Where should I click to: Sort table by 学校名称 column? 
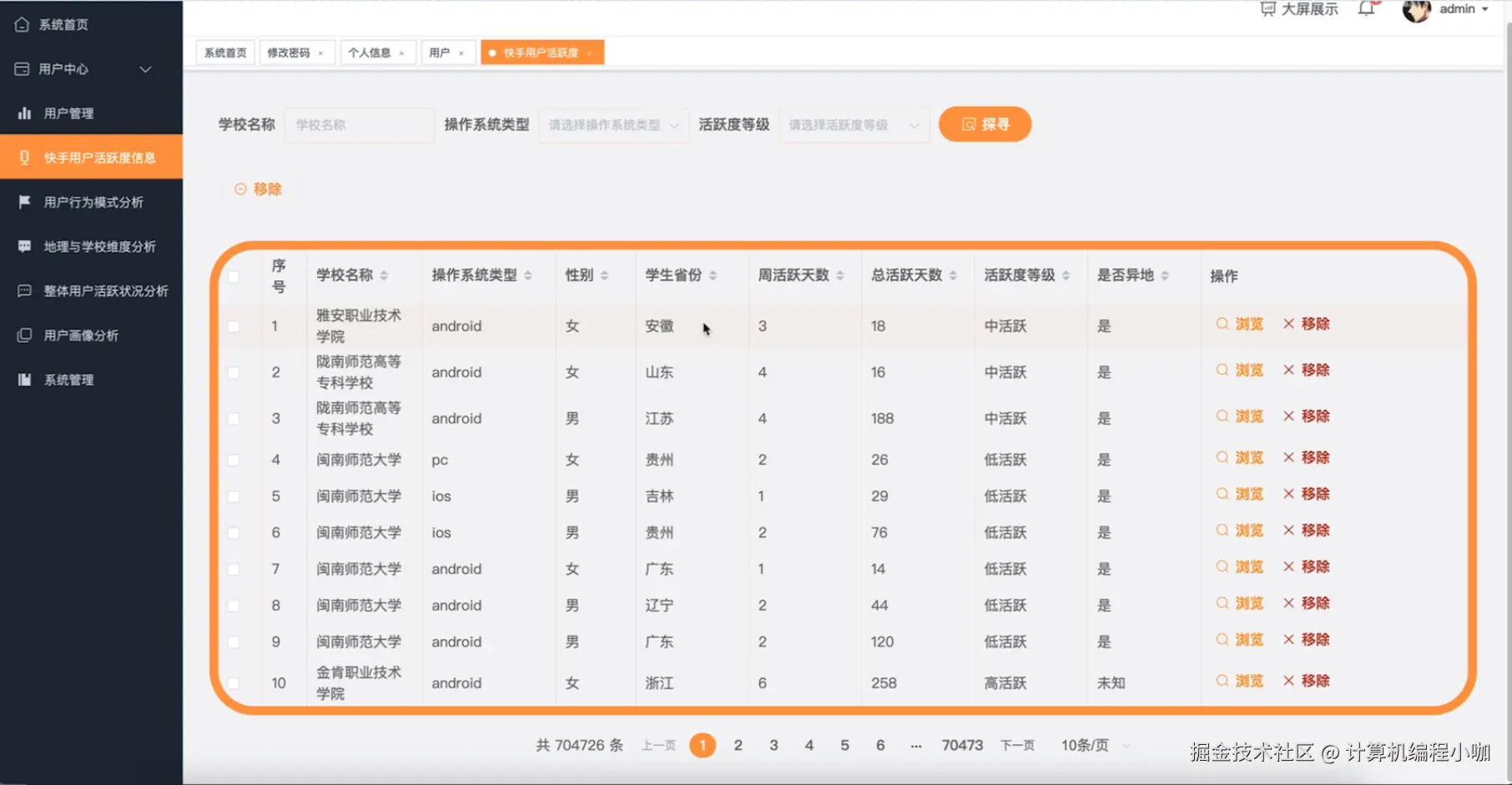coord(384,275)
